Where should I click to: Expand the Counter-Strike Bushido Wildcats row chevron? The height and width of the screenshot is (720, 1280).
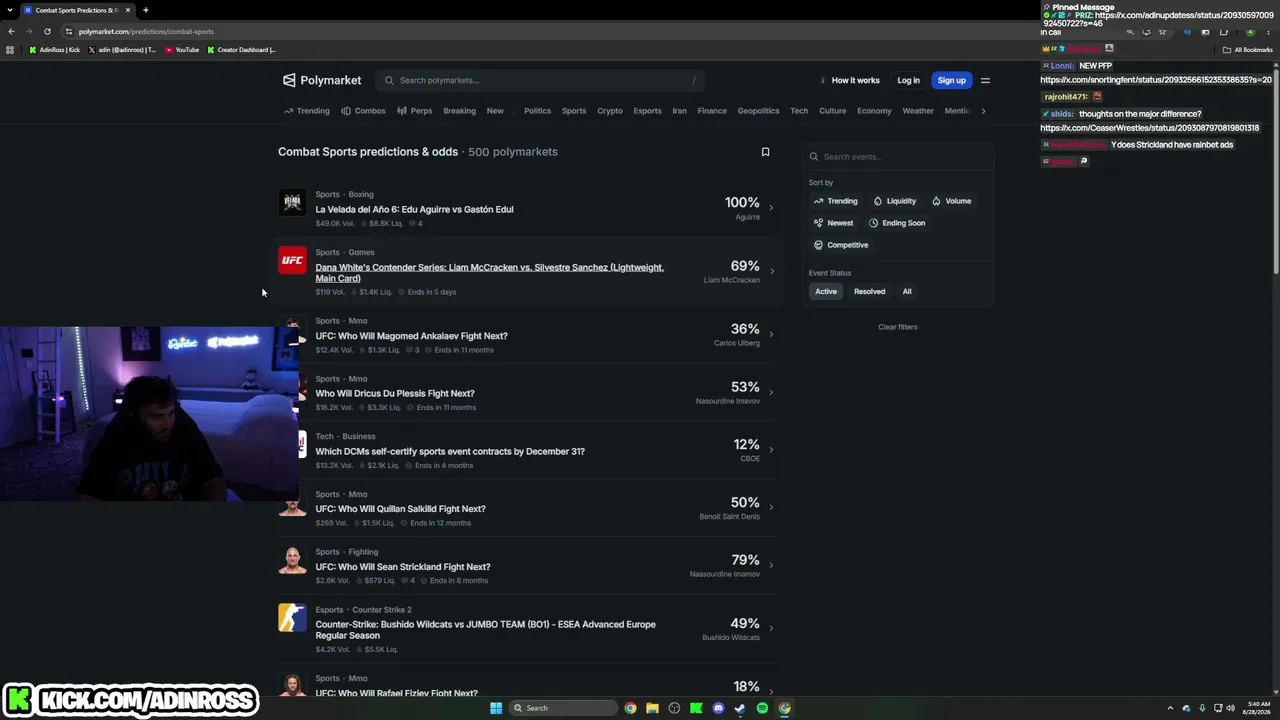(771, 628)
